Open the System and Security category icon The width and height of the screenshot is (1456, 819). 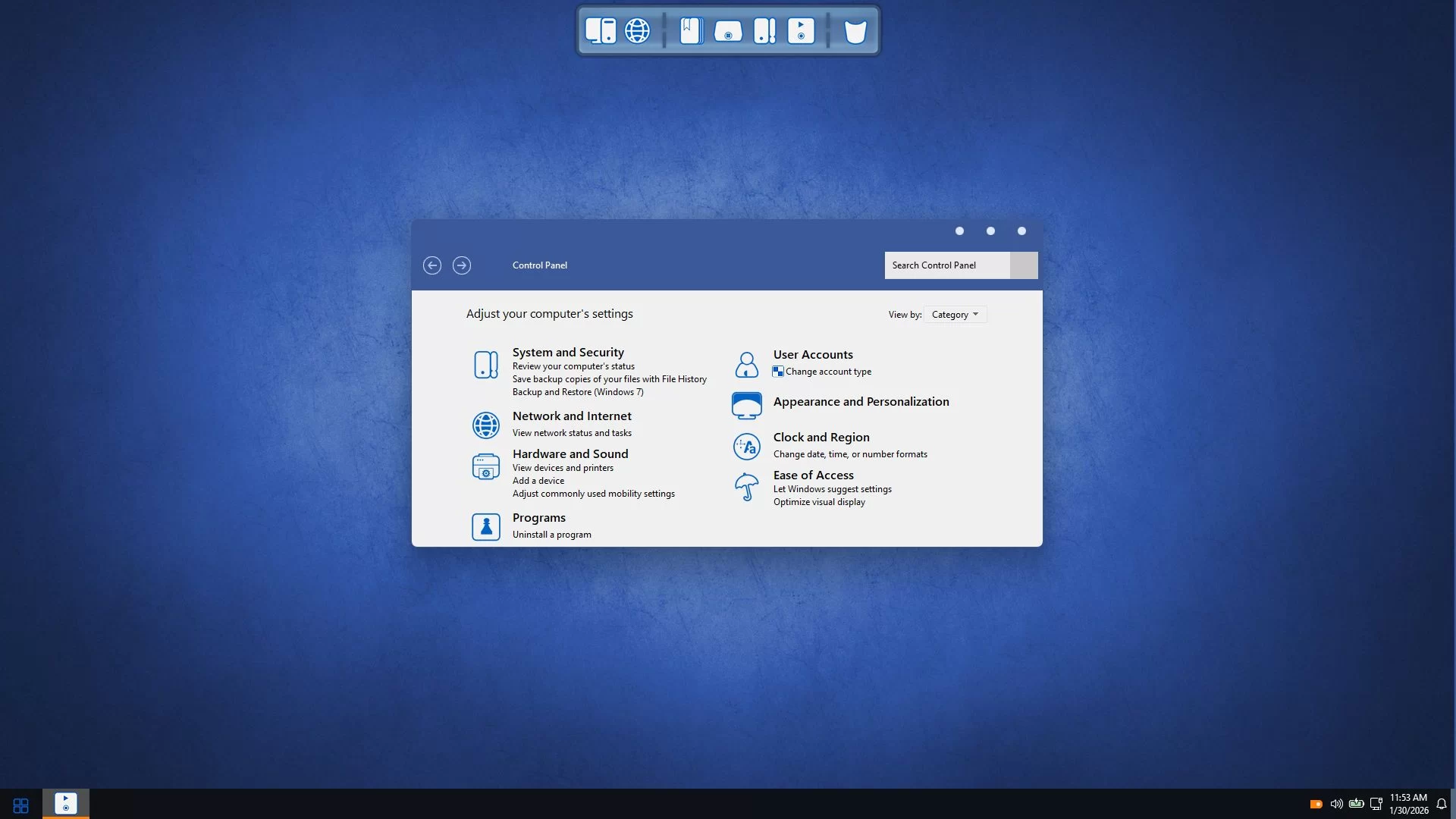click(x=485, y=365)
